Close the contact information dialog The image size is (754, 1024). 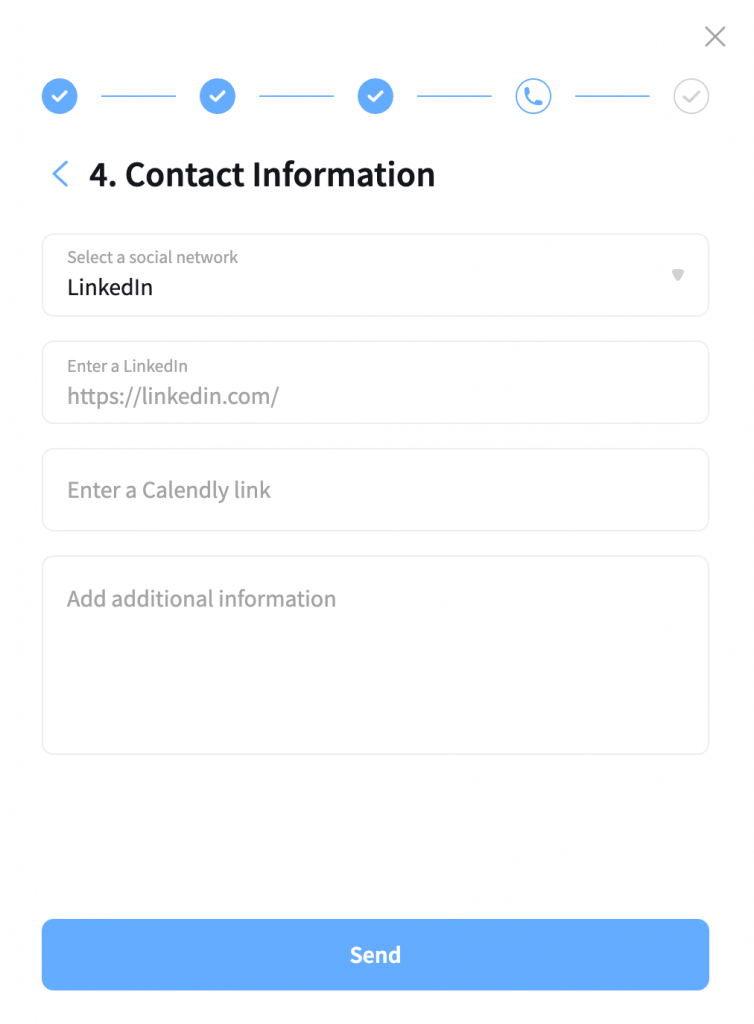pos(715,37)
